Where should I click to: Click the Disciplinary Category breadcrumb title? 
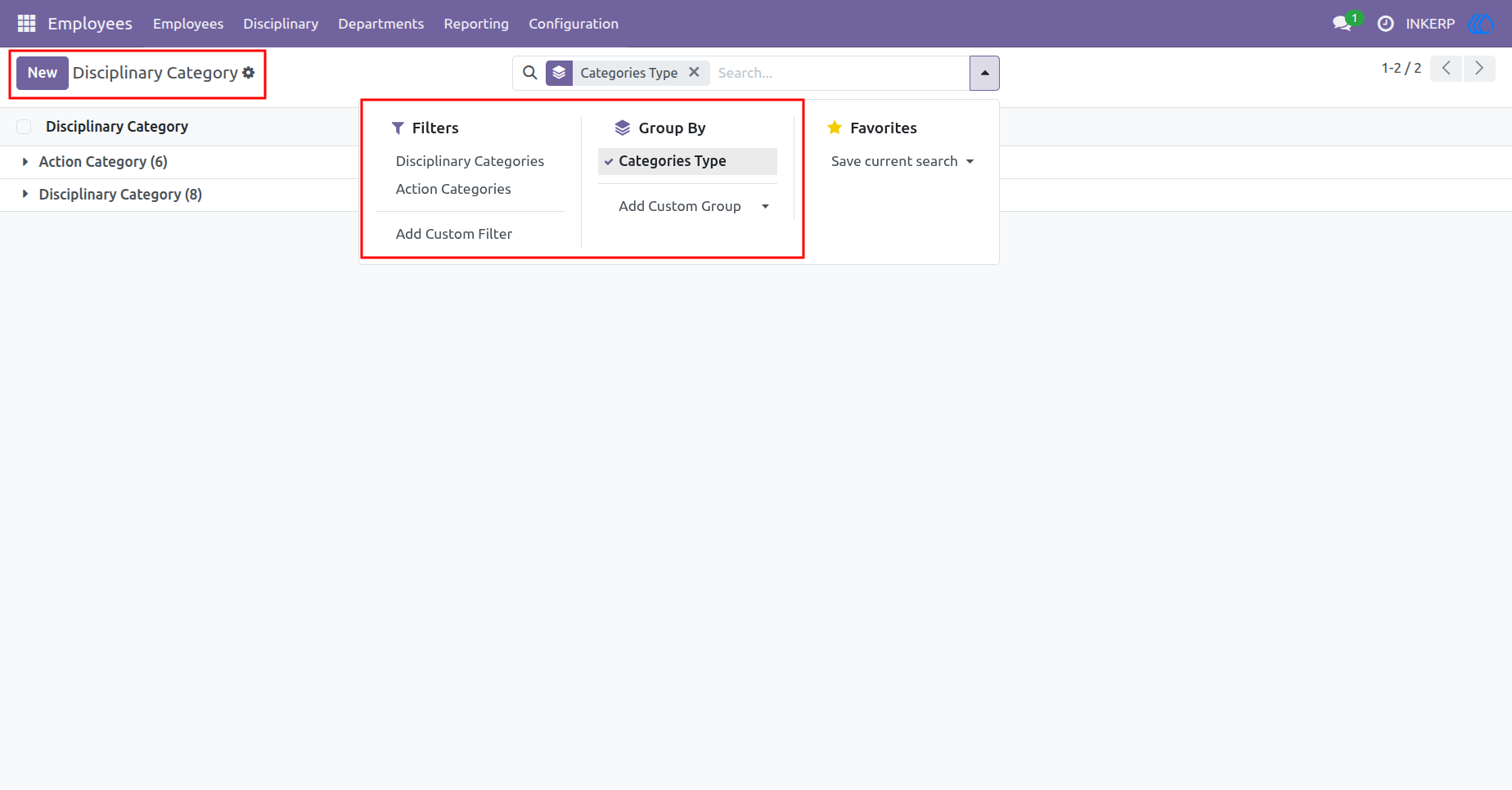[x=155, y=73]
